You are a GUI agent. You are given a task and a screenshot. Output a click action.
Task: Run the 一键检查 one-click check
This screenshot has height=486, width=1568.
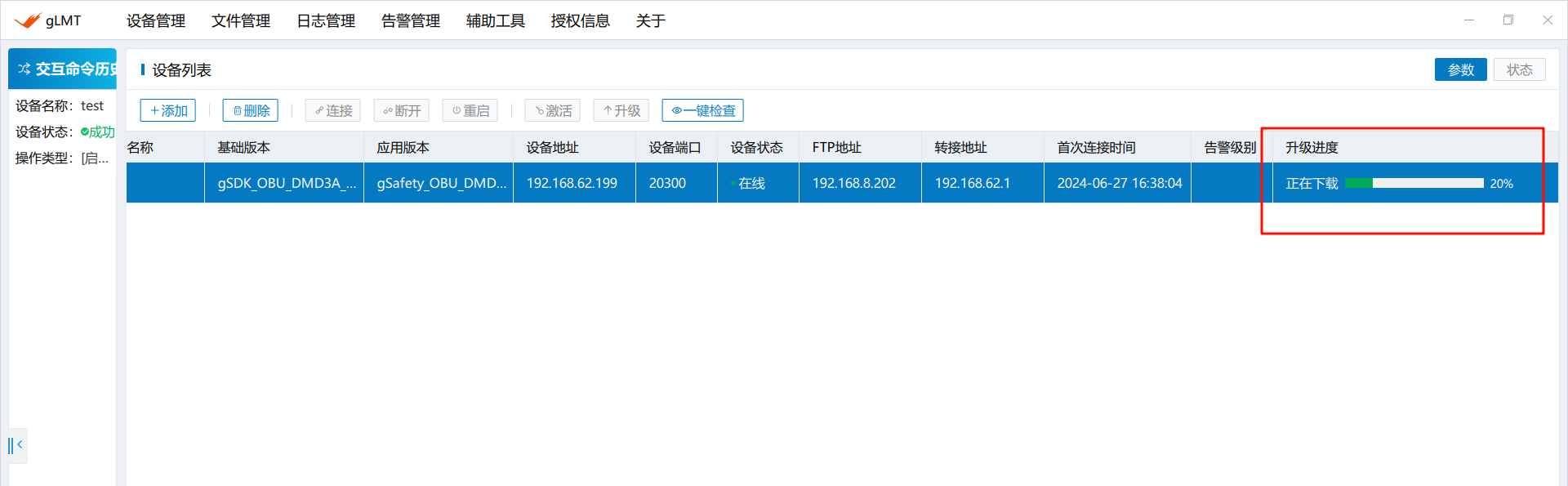tap(703, 110)
